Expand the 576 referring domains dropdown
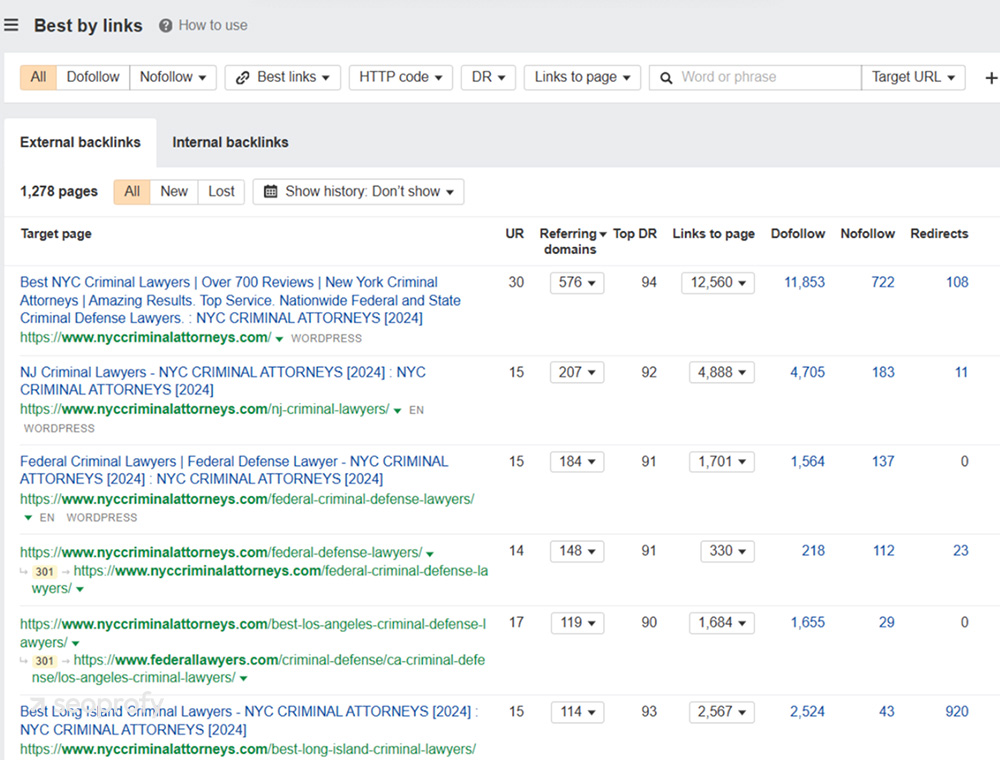The image size is (1000, 760). tap(577, 282)
